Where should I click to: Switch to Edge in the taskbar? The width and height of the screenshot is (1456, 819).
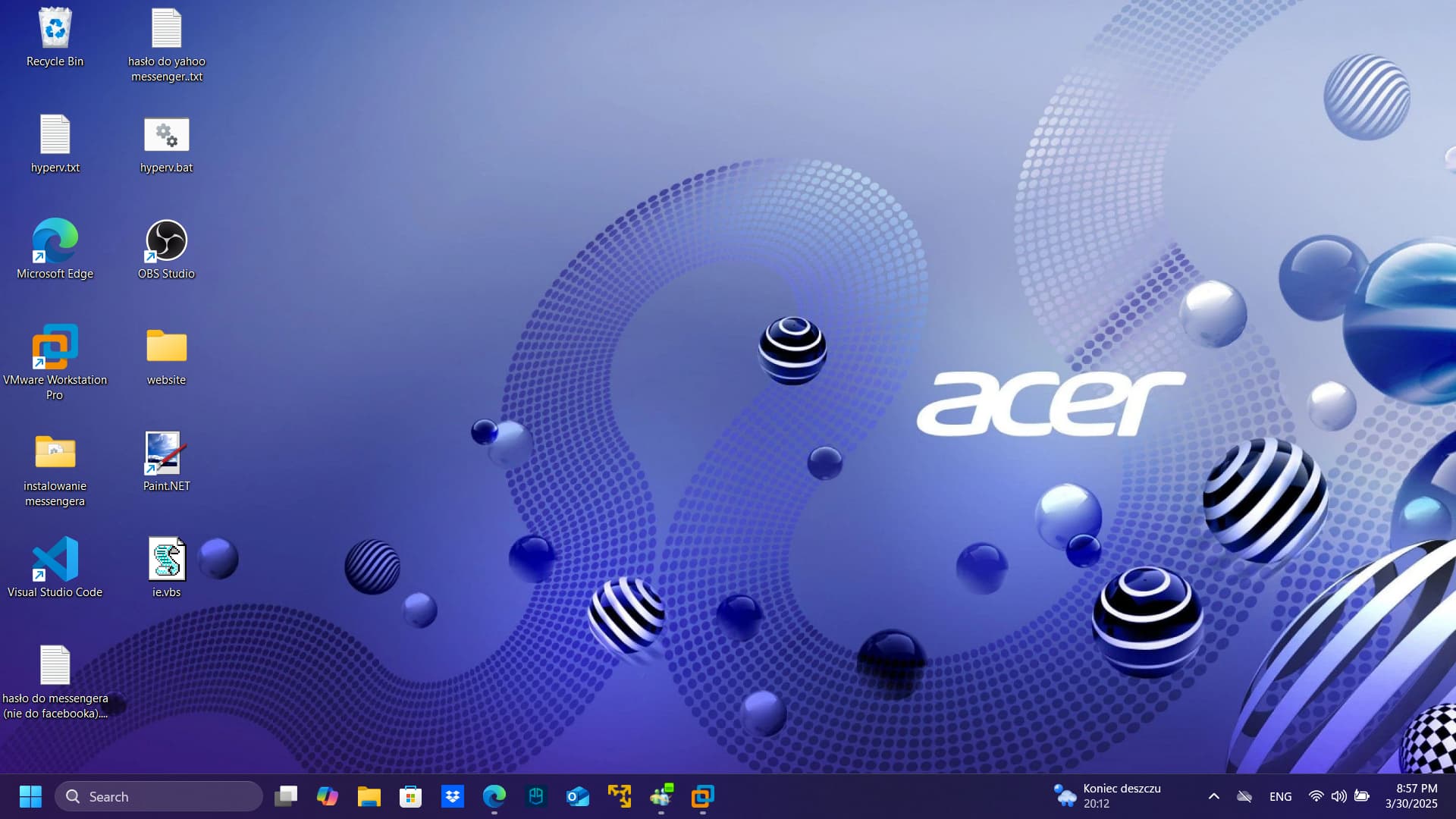coord(494,796)
